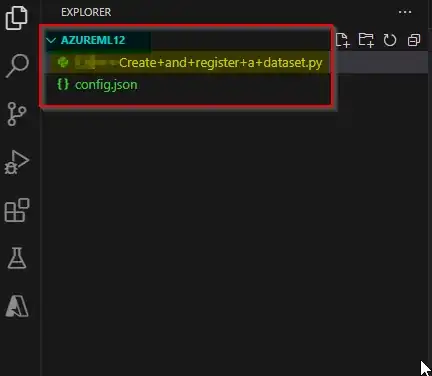Click the New Folder icon
Screen dimensions: 432x376
pos(366,40)
